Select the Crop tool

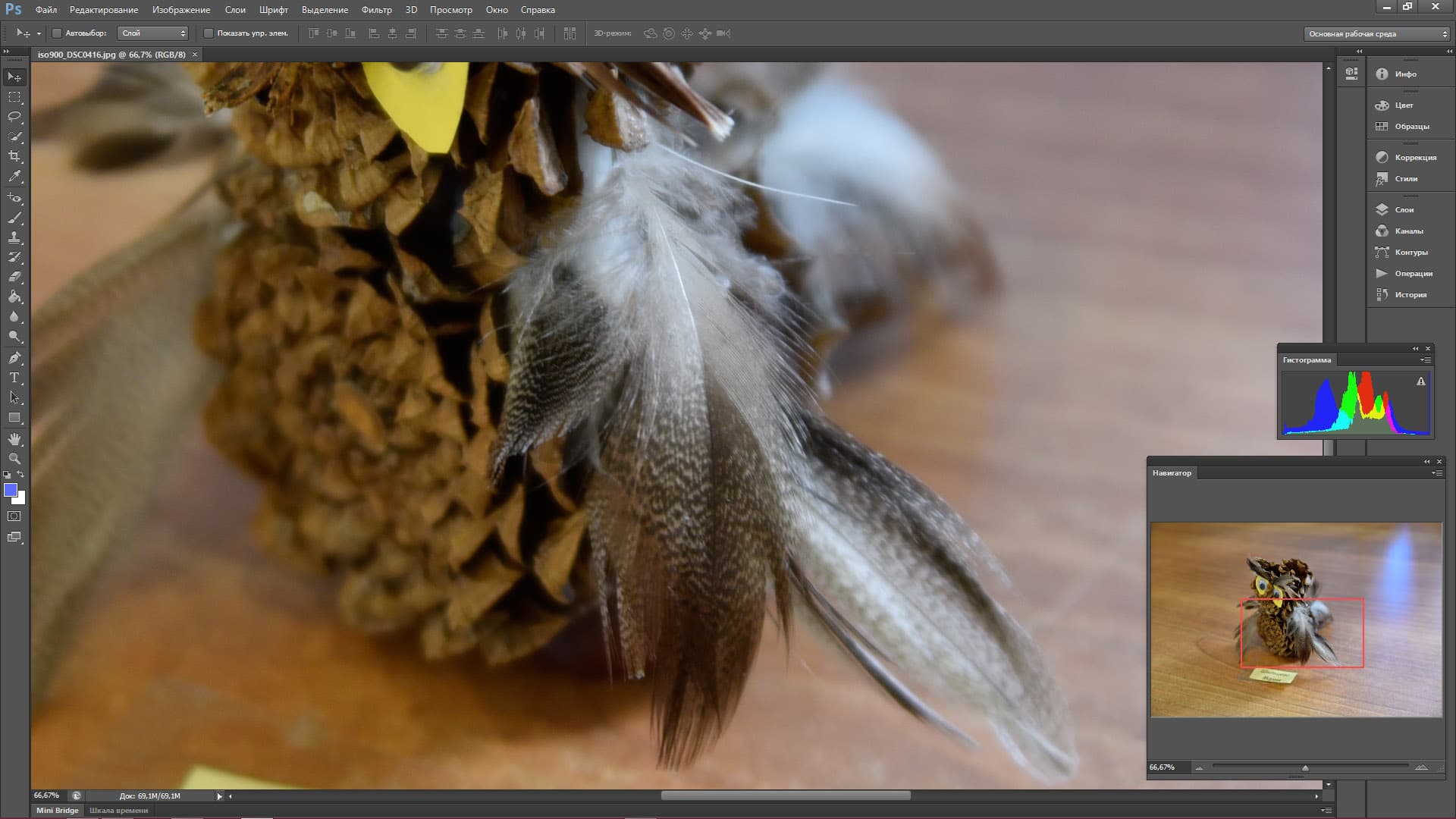tap(14, 156)
